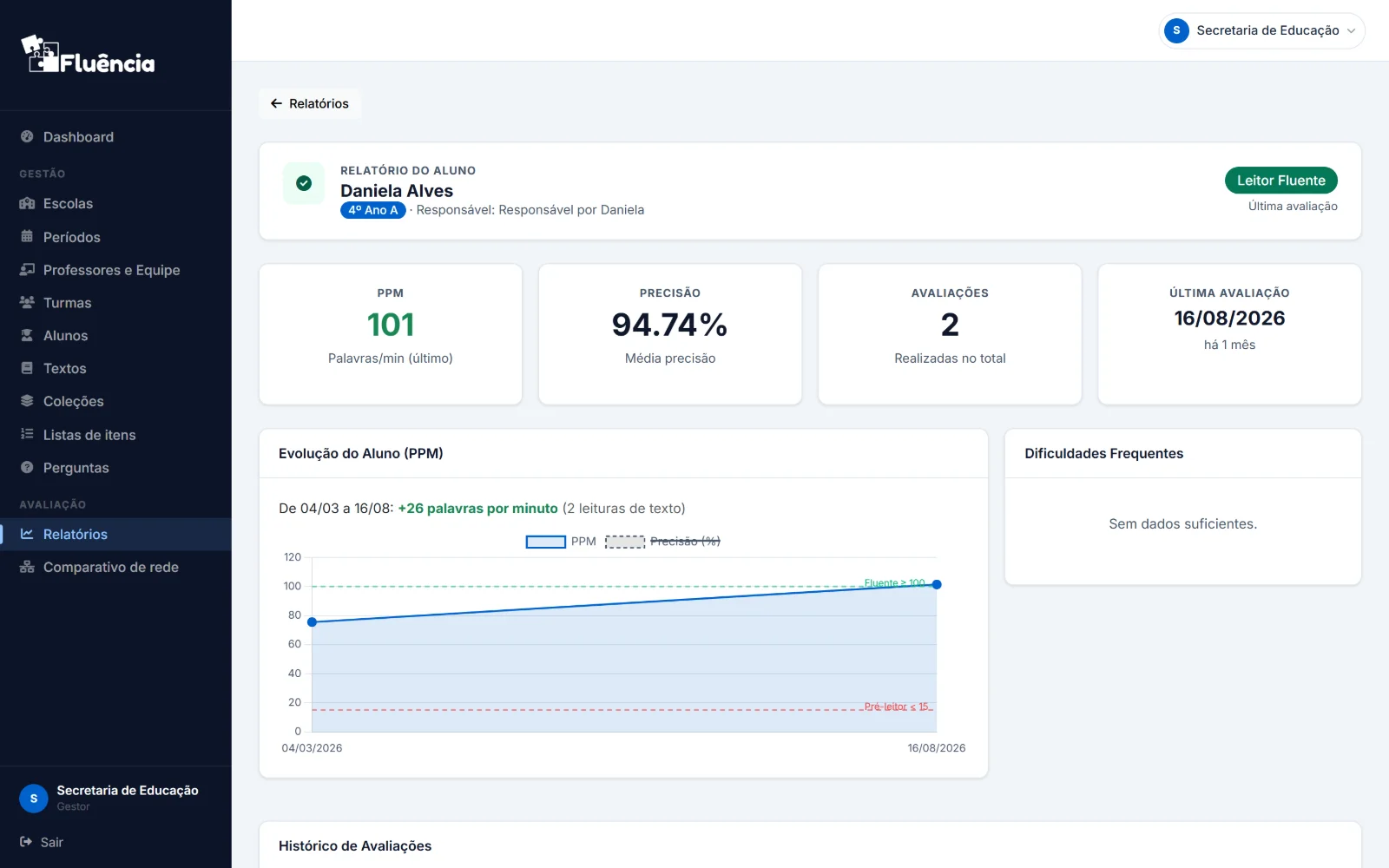Click the Sair logout icon
The image size is (1389, 868).
tap(26, 842)
